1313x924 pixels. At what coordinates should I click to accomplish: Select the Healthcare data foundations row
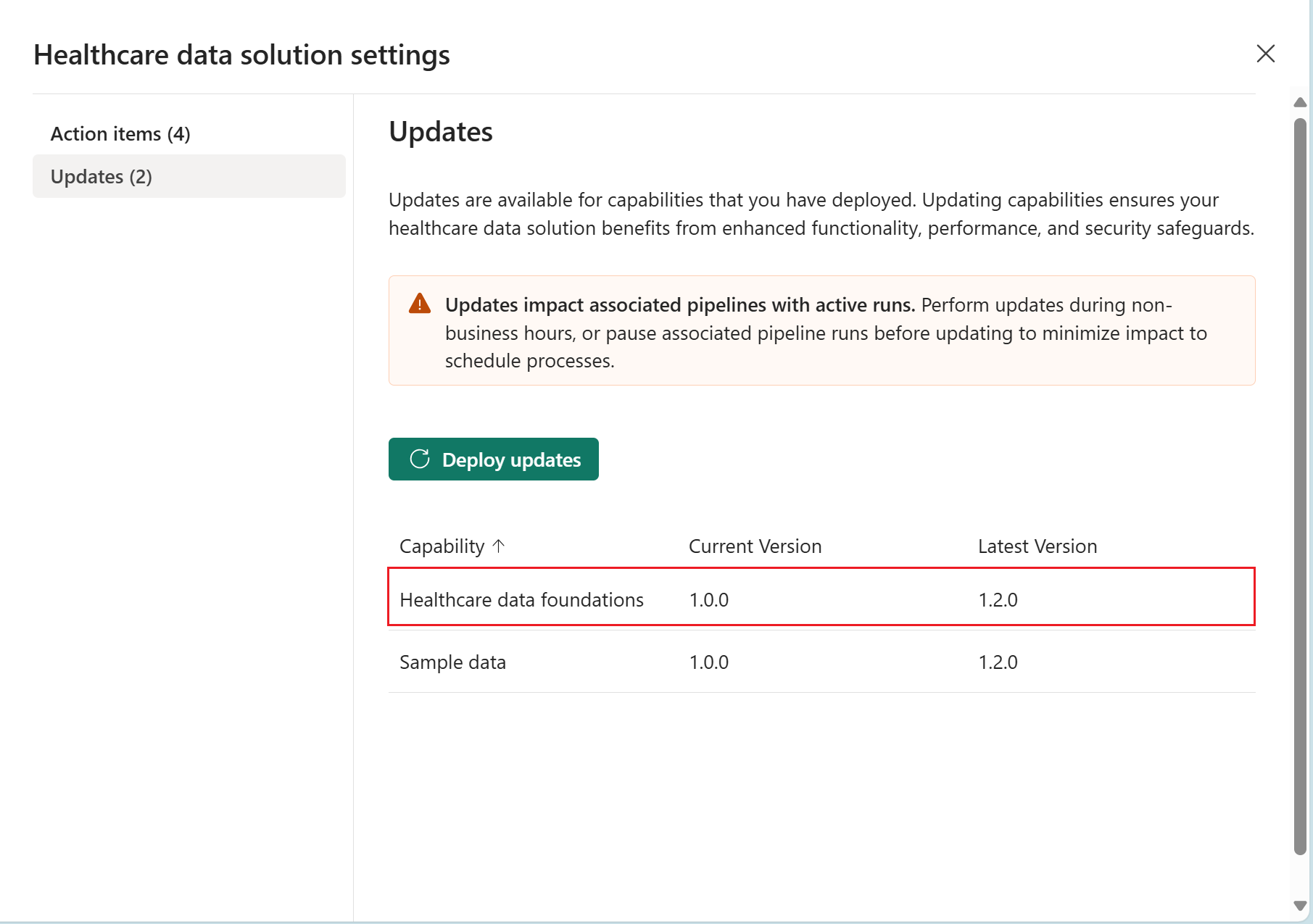click(521, 600)
